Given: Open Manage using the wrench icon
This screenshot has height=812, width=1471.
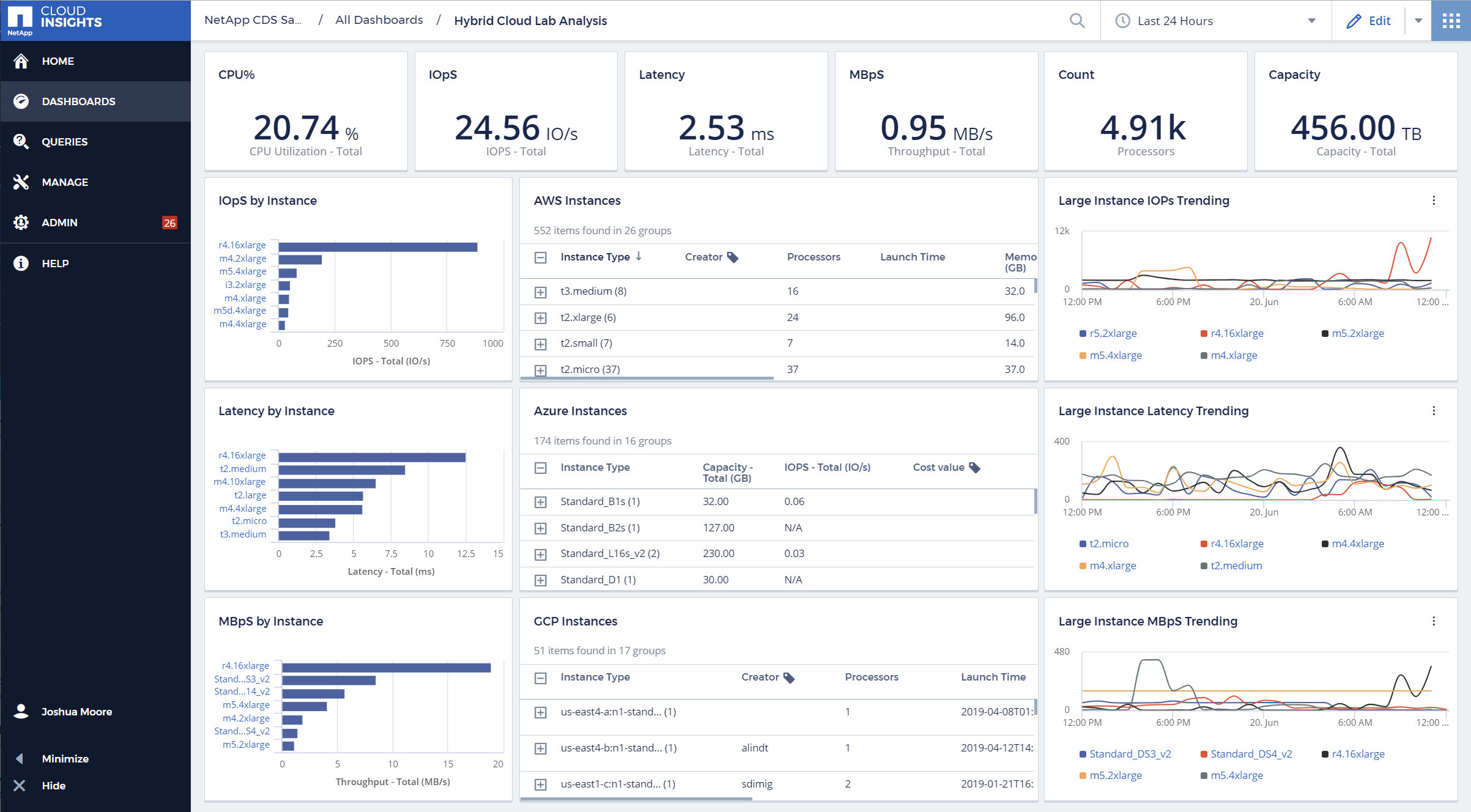Looking at the screenshot, I should (21, 182).
